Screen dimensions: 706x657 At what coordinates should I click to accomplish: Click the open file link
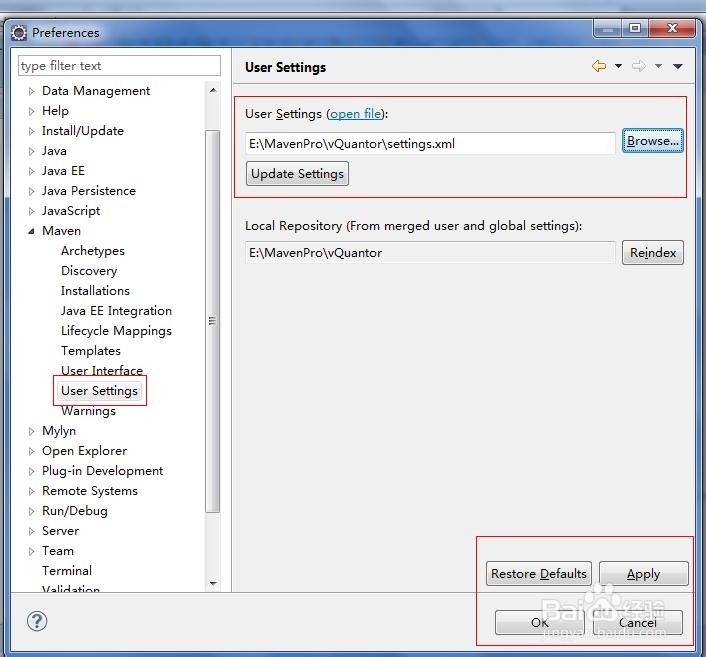pos(356,113)
